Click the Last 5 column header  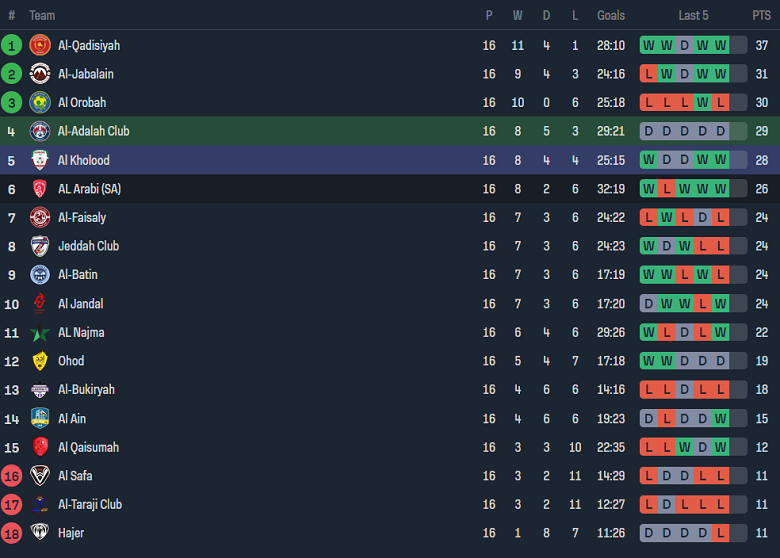point(693,15)
